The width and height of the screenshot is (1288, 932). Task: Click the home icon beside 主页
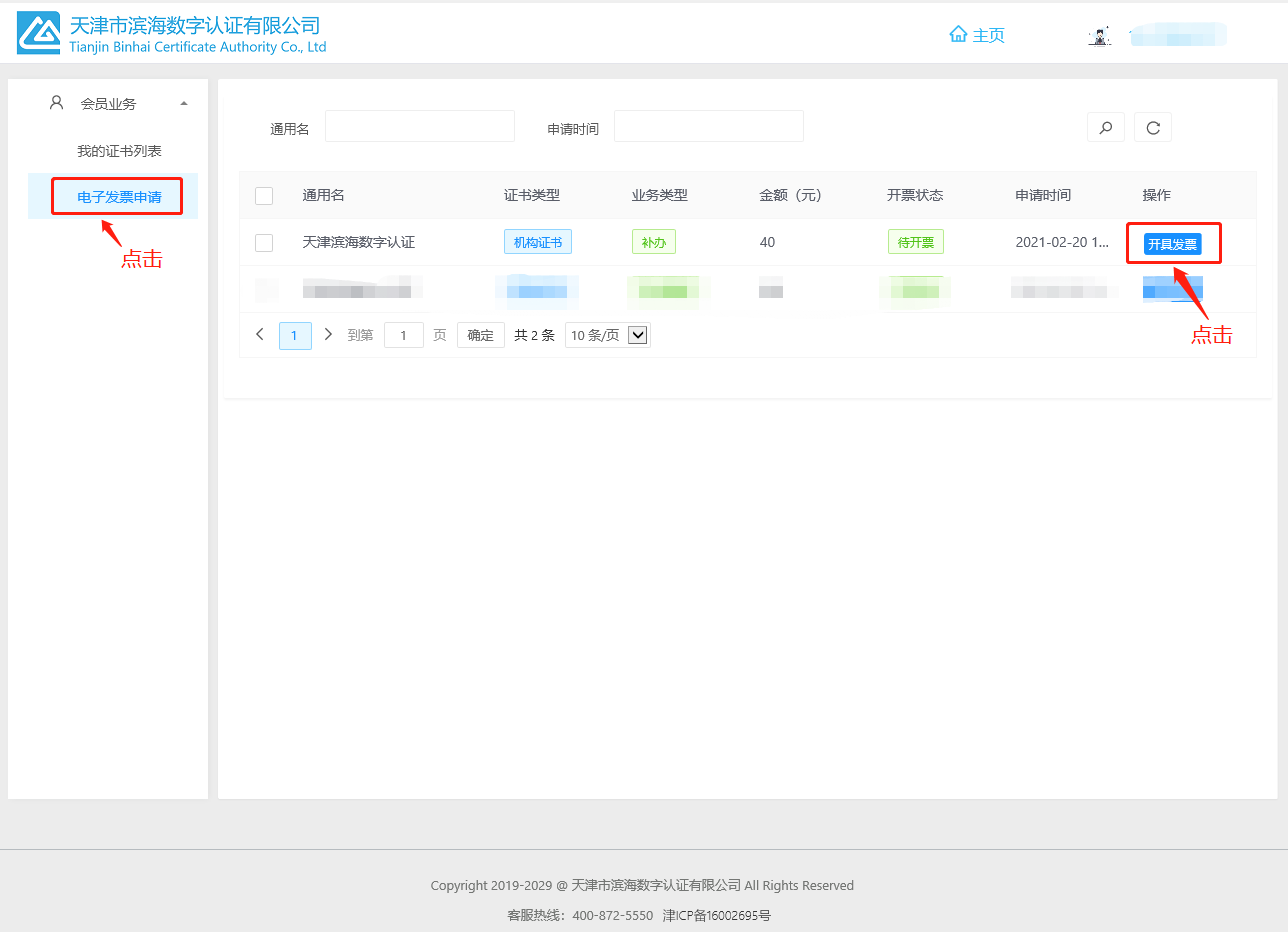(x=958, y=35)
